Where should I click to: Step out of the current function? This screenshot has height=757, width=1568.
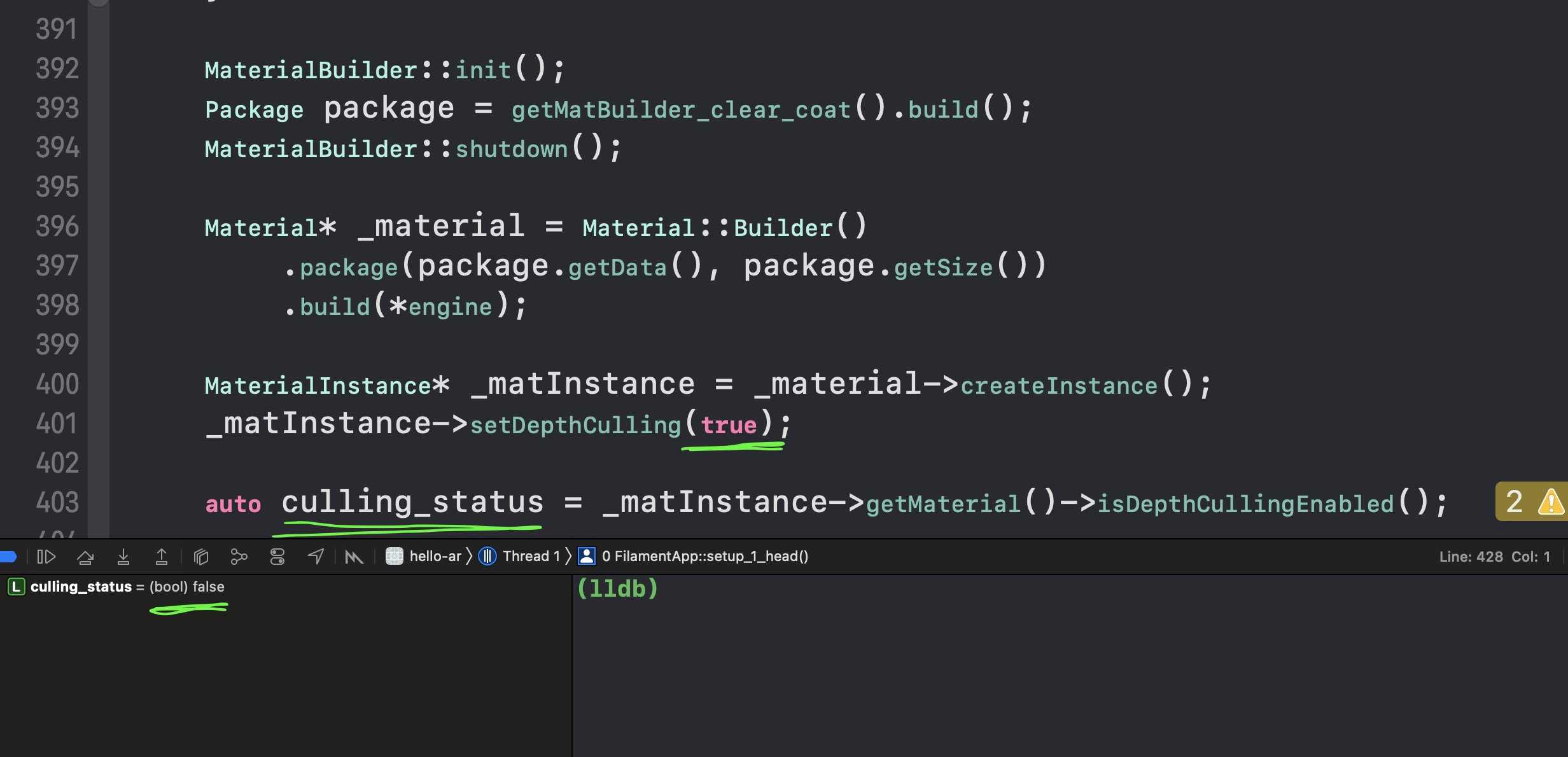(x=162, y=556)
